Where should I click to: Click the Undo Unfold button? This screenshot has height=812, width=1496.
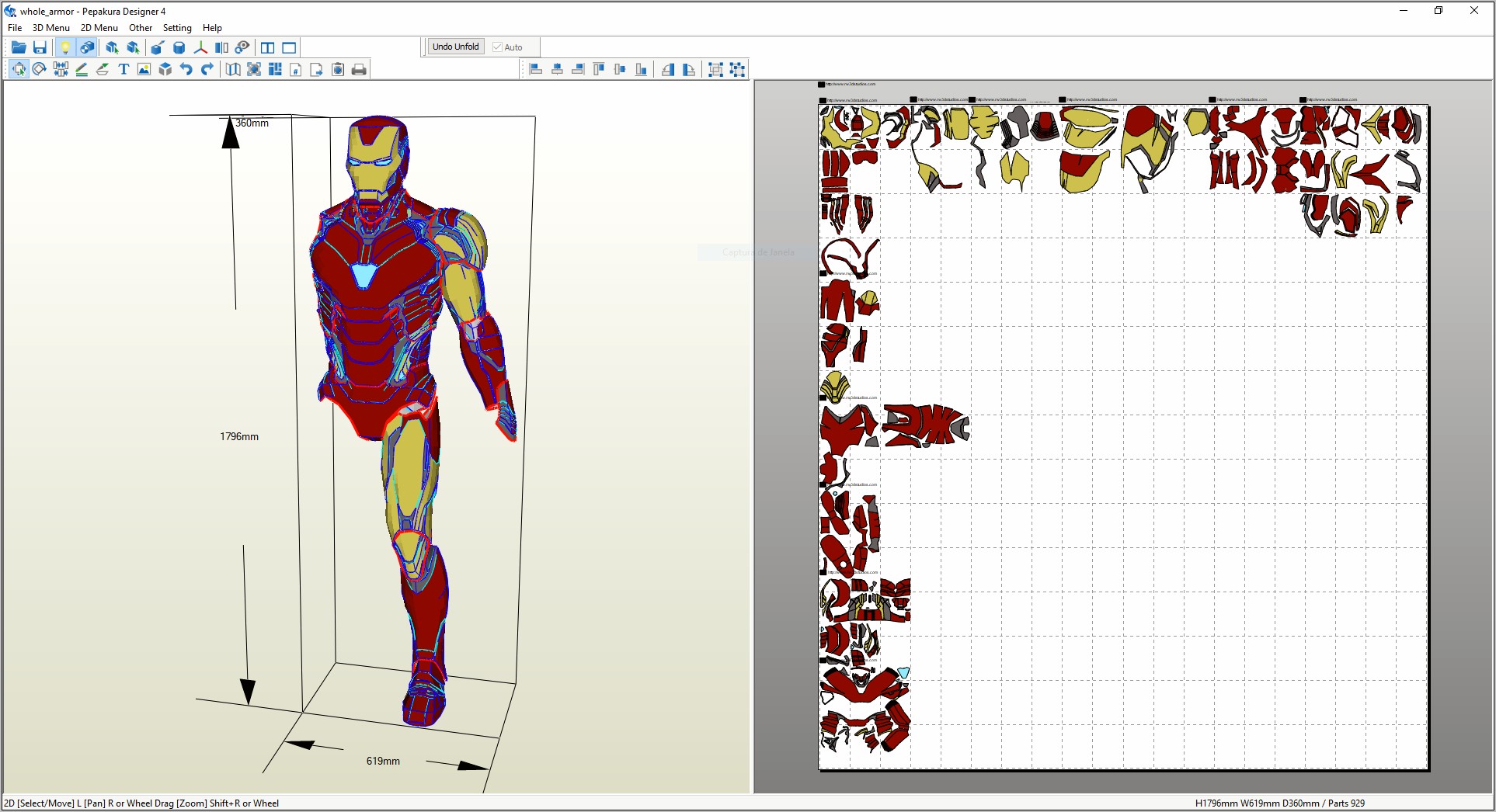click(456, 47)
